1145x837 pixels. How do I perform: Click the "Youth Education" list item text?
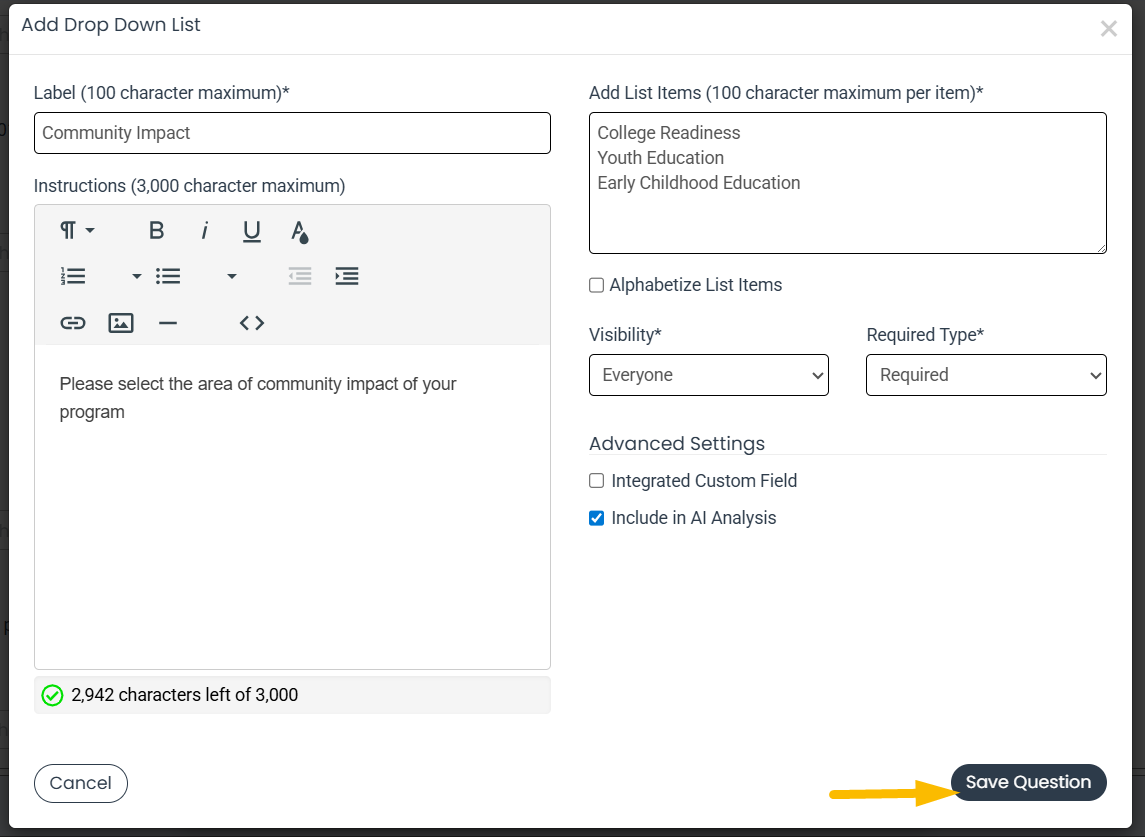[661, 158]
